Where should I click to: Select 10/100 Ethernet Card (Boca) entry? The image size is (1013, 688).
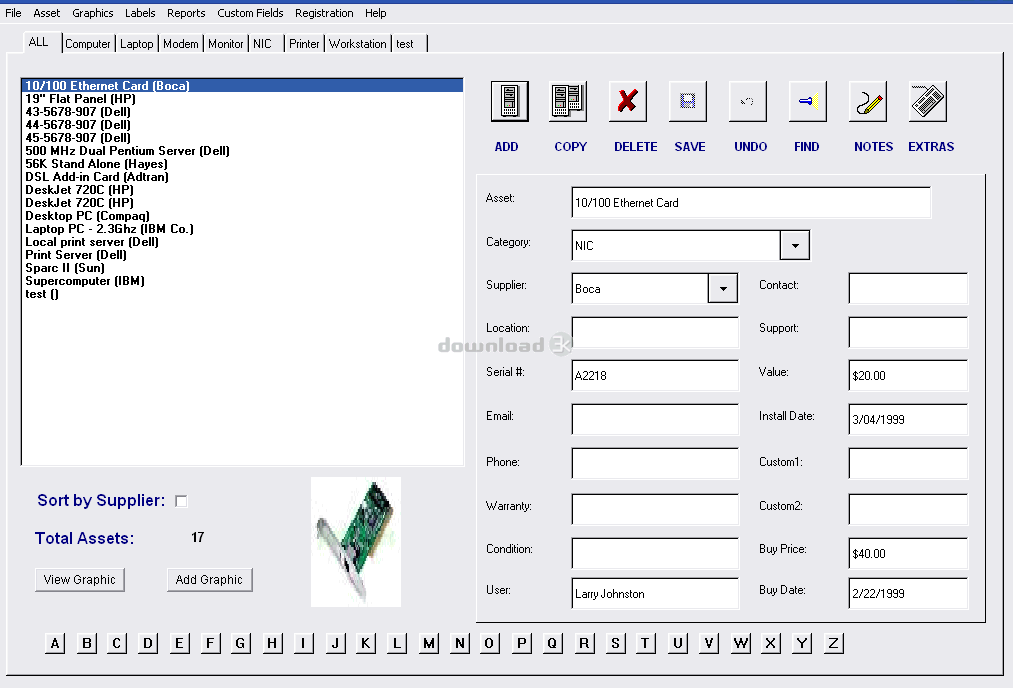pyautogui.click(x=242, y=85)
